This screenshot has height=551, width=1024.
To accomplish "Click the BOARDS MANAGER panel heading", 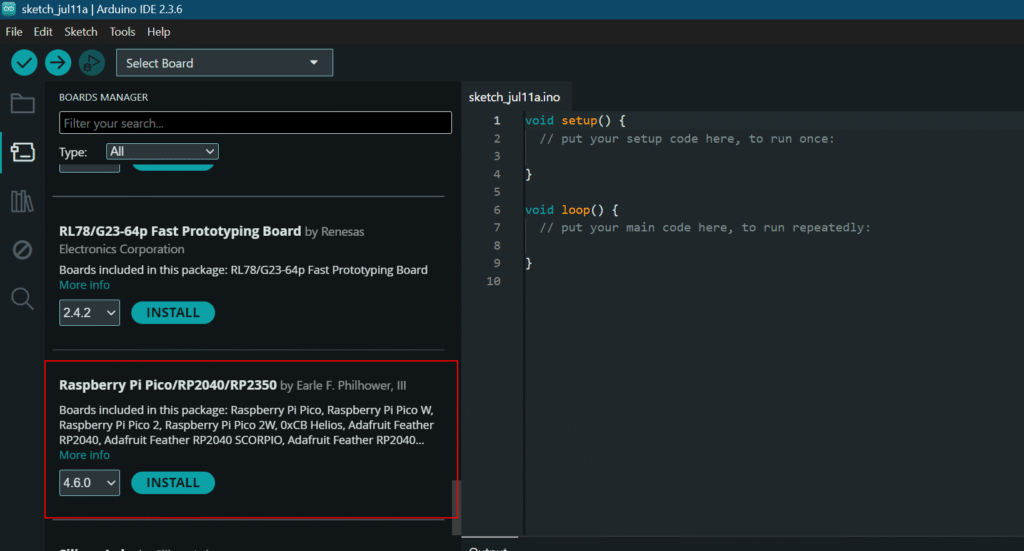I will click(103, 97).
